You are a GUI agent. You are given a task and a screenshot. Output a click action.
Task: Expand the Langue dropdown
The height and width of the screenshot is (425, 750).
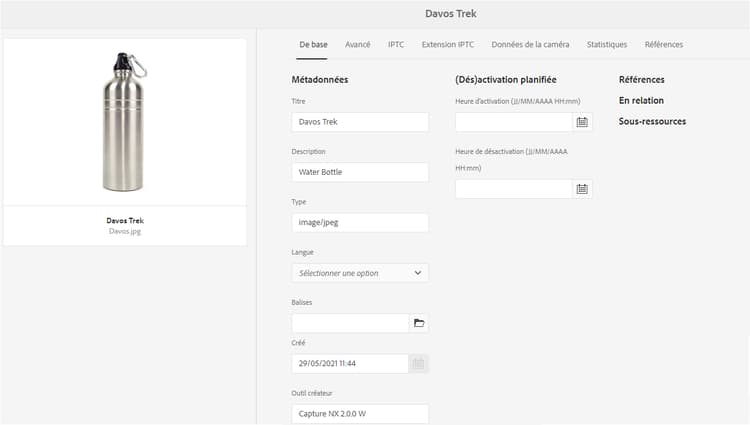pyautogui.click(x=360, y=273)
